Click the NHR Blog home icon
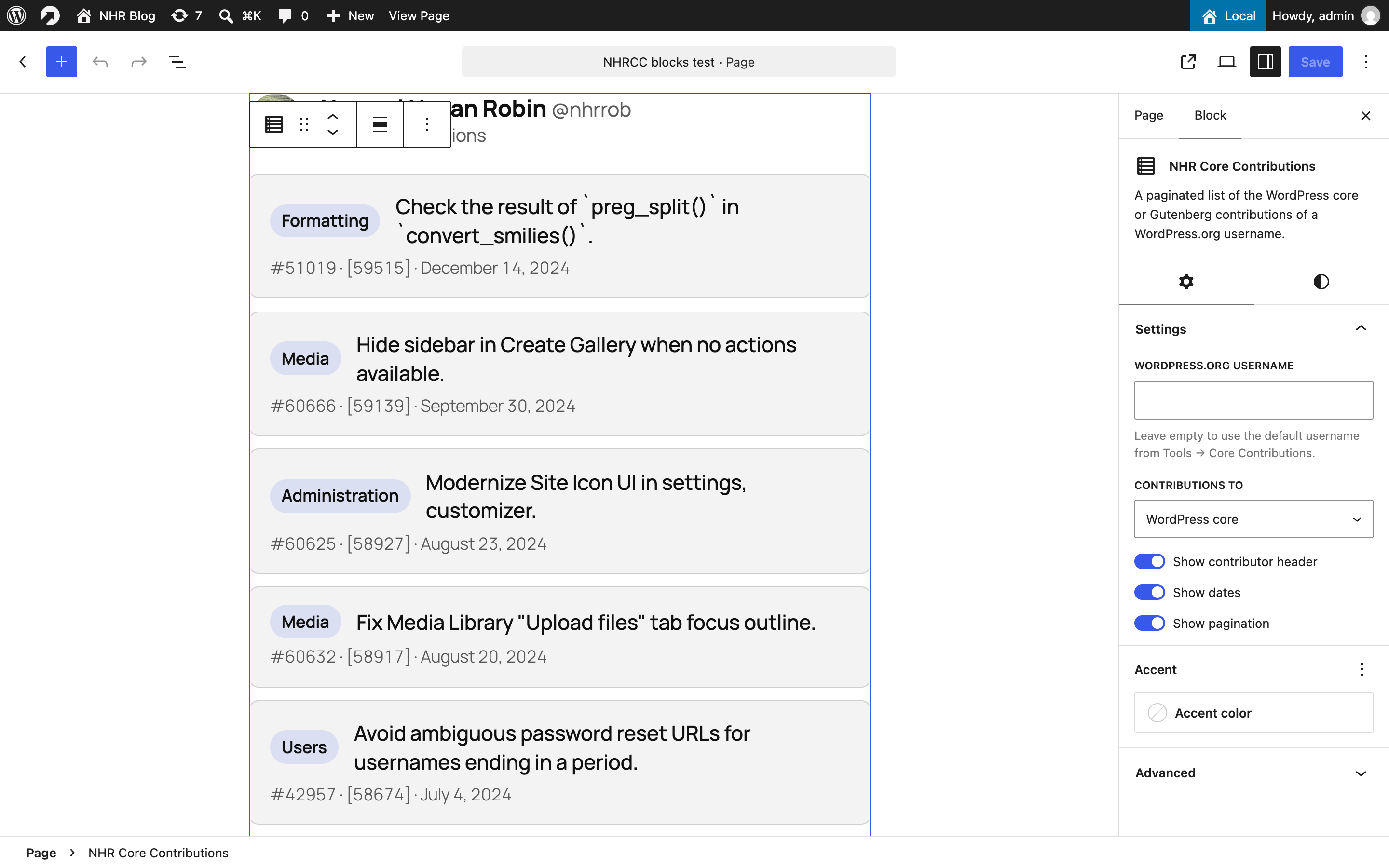 (84, 15)
